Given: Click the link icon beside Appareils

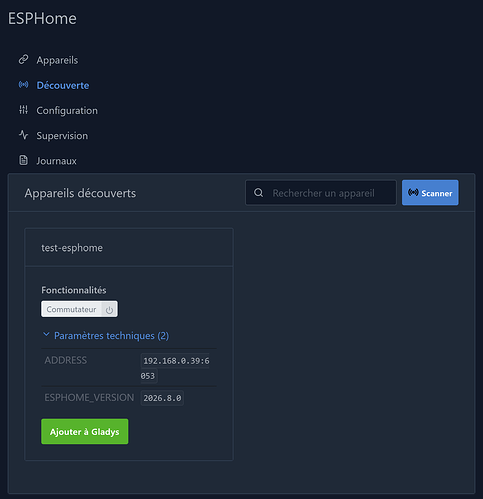Looking at the screenshot, I should pyautogui.click(x=23, y=60).
